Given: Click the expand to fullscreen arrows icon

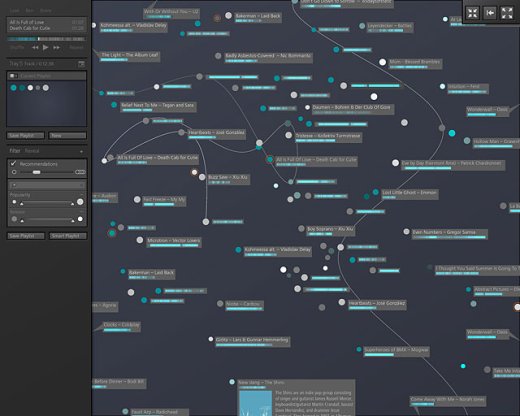Looking at the screenshot, I should pos(507,13).
